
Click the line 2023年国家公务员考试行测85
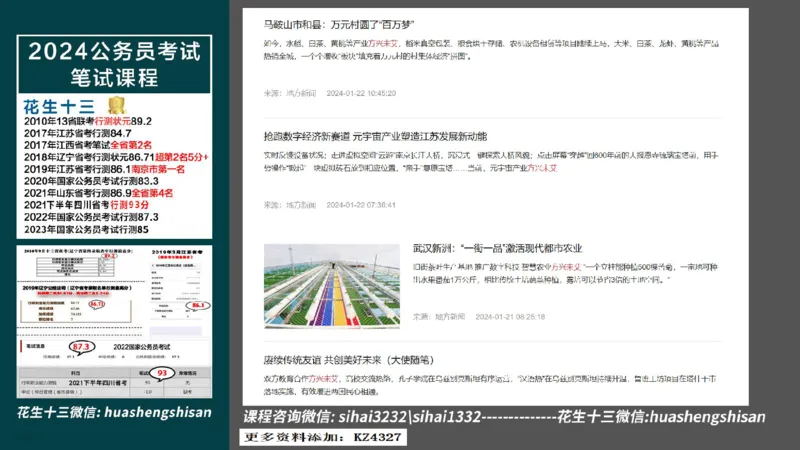(x=86, y=230)
